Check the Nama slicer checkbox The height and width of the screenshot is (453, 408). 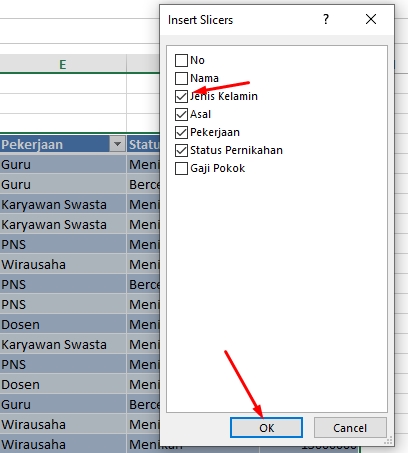(181, 79)
